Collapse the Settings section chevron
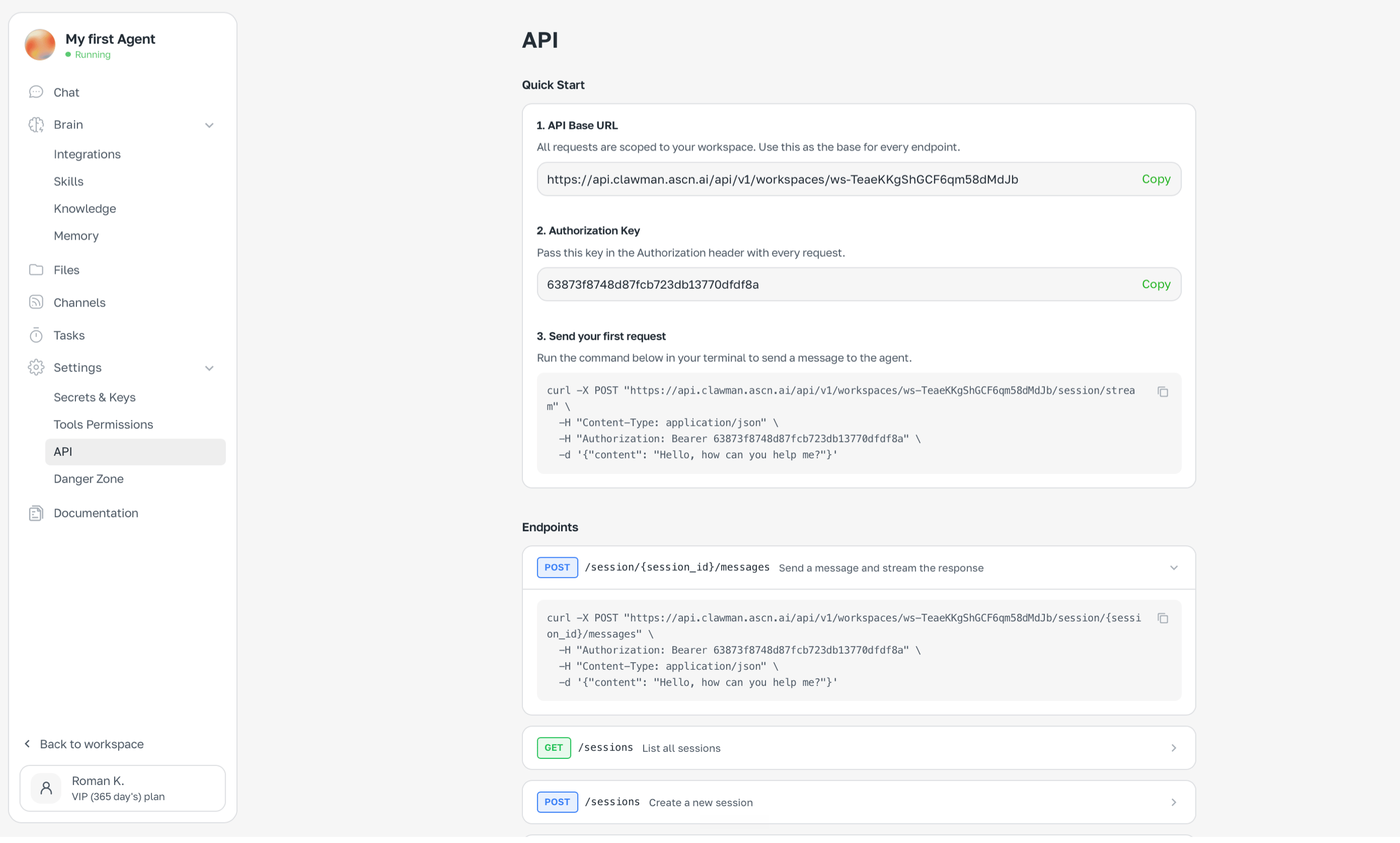 tap(209, 368)
